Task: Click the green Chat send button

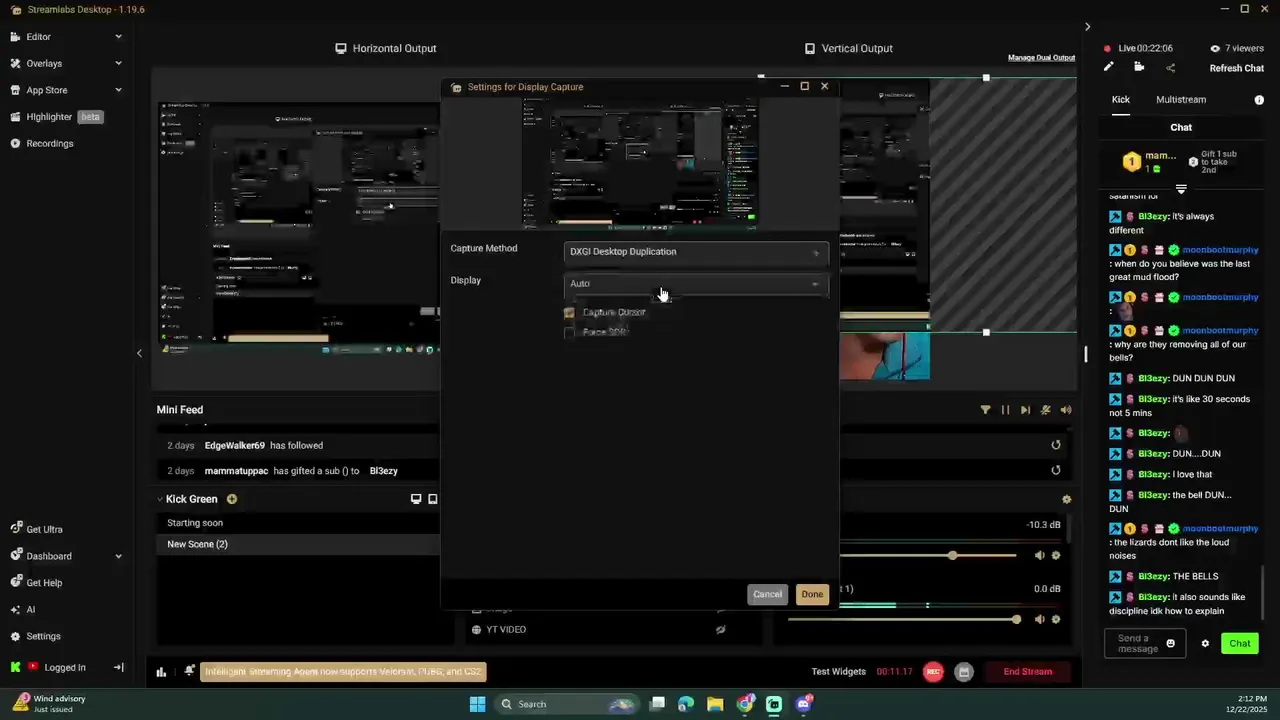Action: (1240, 643)
